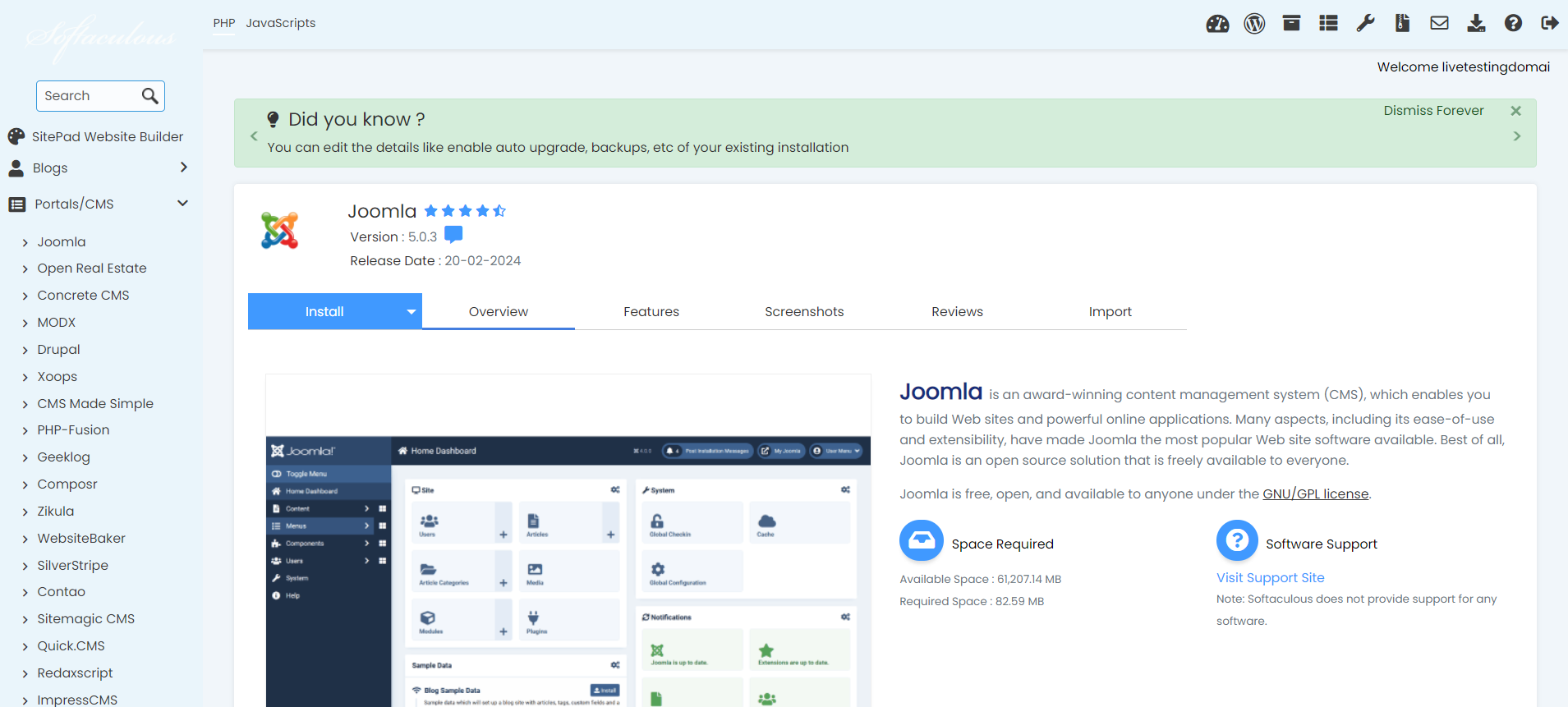Select Zikula in sidebar
This screenshot has height=707, width=1568.
tap(55, 512)
